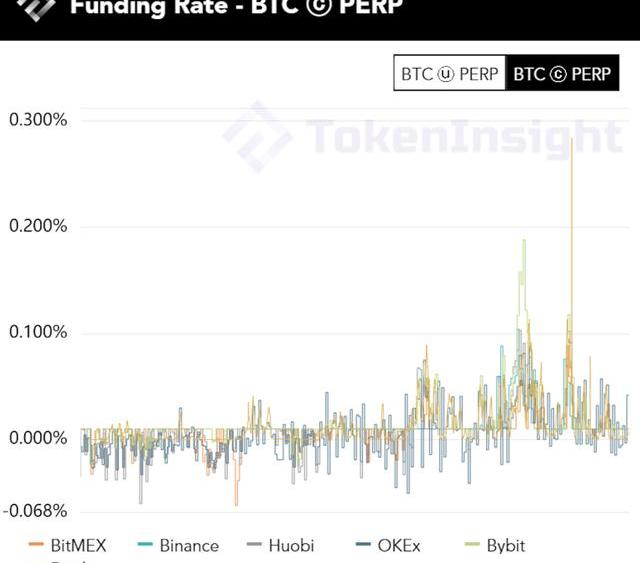
Task: Switch to the BTC U PERP tab
Action: (449, 74)
